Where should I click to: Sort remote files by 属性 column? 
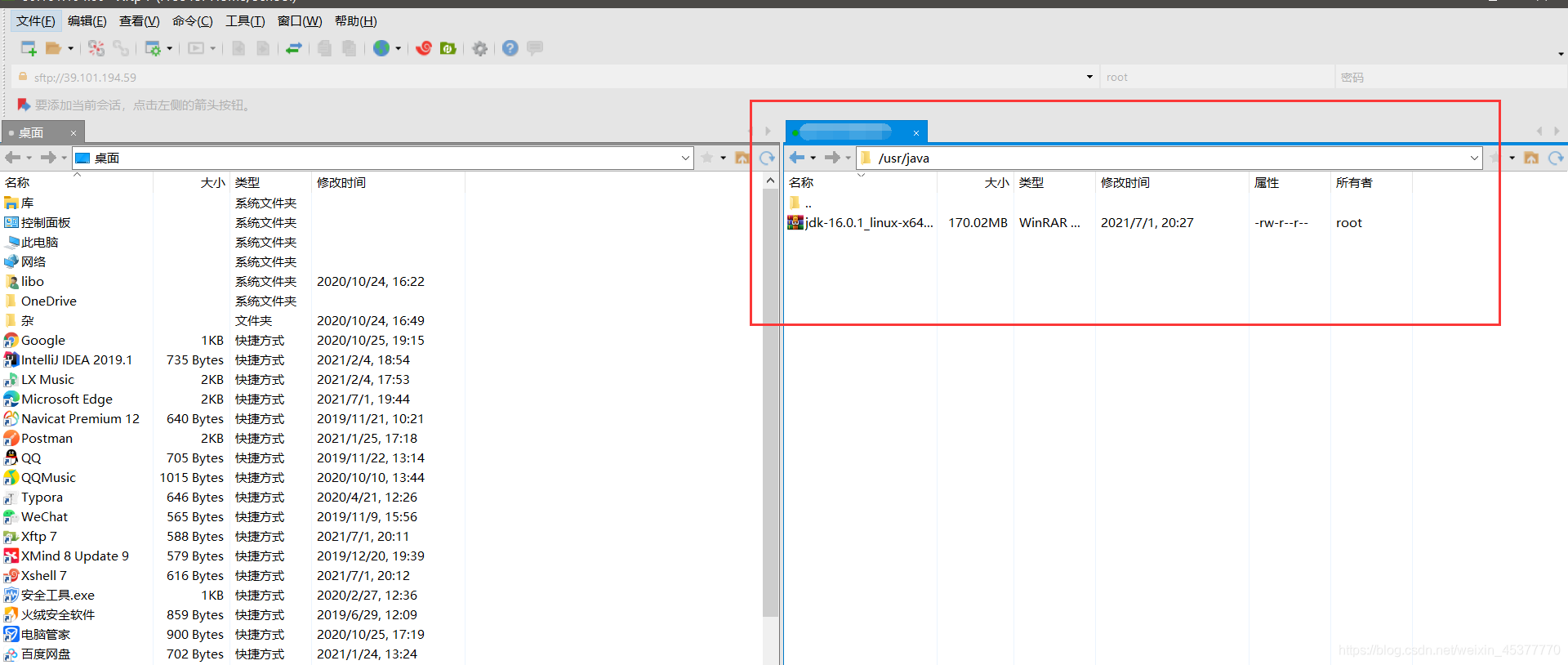tap(1289, 183)
